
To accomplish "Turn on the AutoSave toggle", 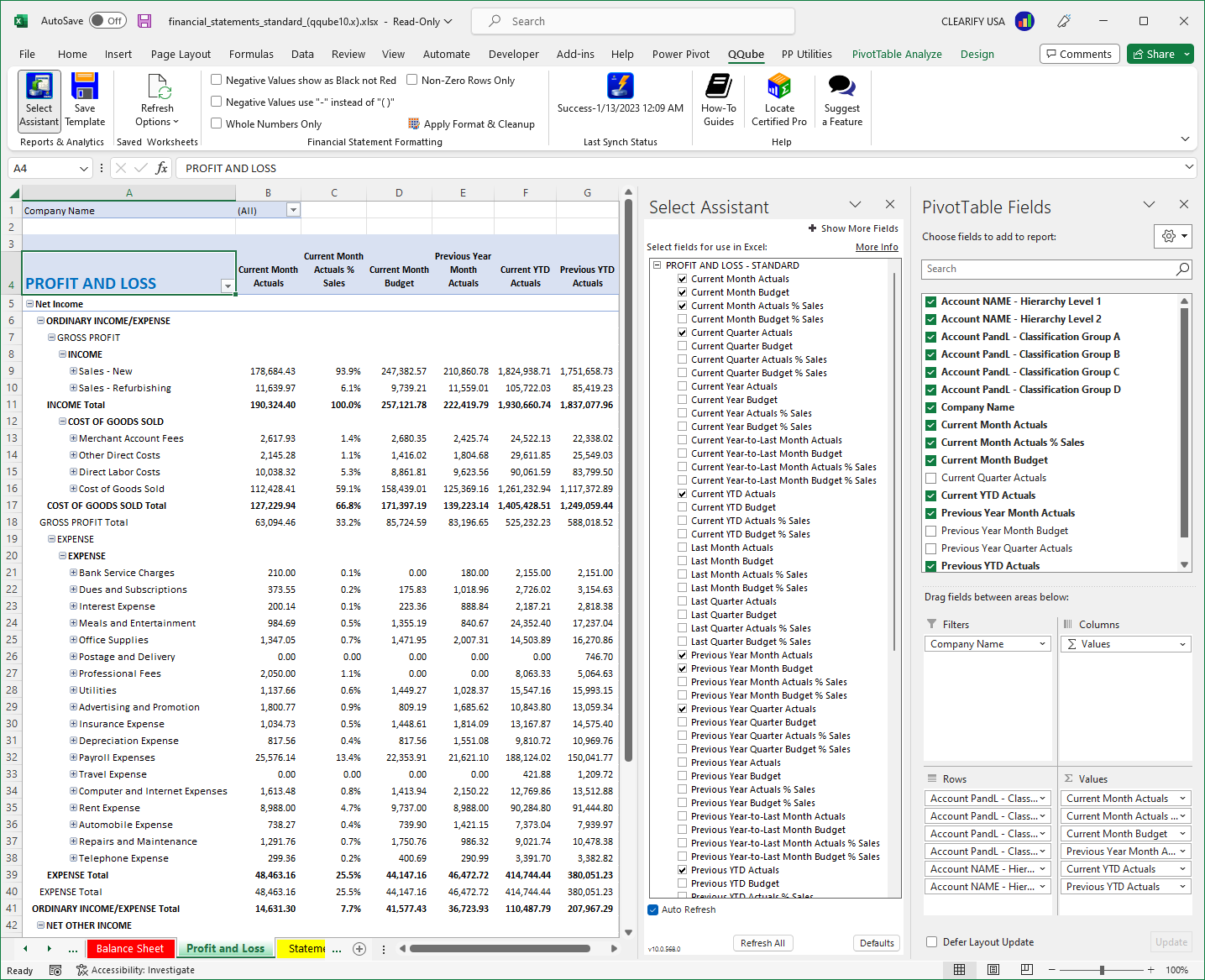I will 107,20.
